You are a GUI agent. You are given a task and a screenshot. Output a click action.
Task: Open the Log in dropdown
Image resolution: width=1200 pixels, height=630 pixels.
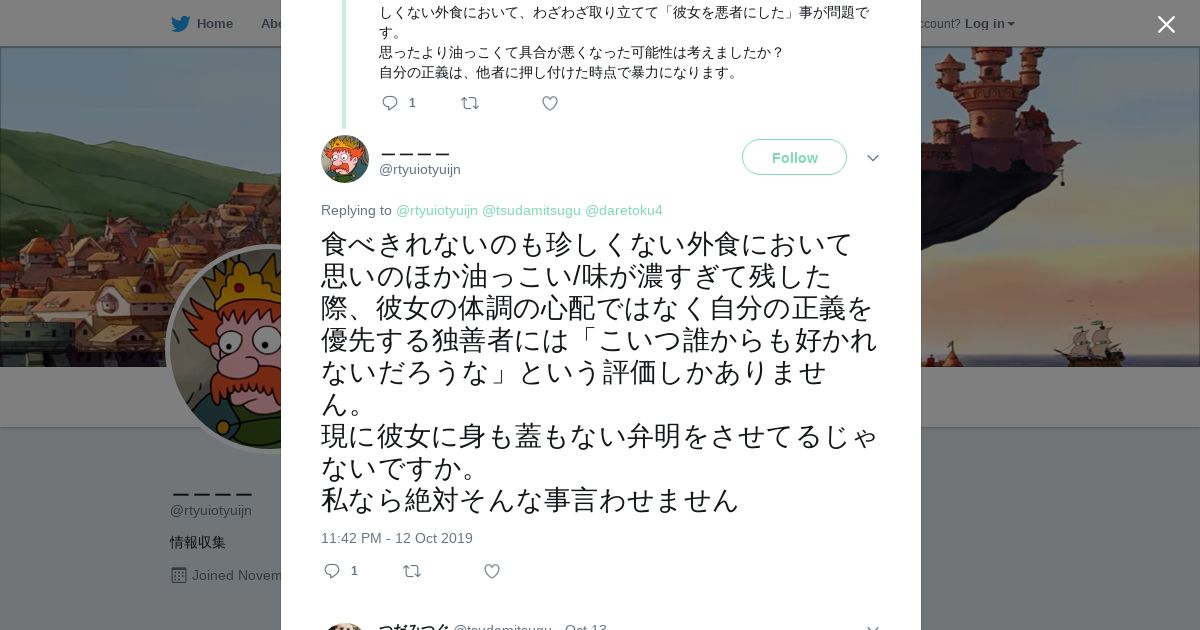point(989,24)
